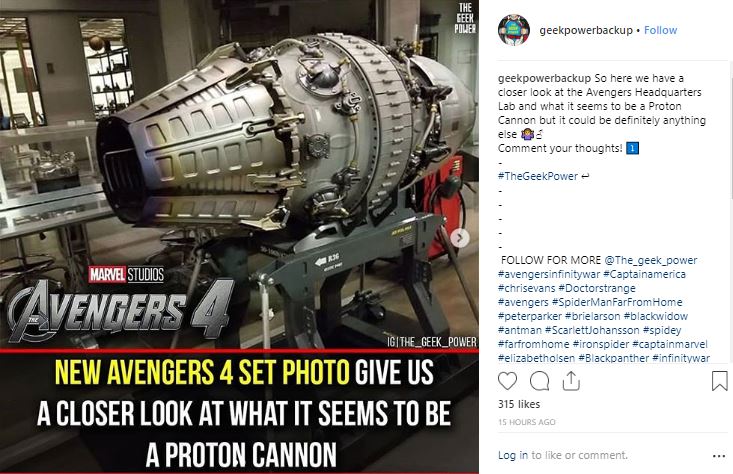This screenshot has height=474, width=733.
Task: Click the #Doctorstrange hashtag
Action: [597, 288]
